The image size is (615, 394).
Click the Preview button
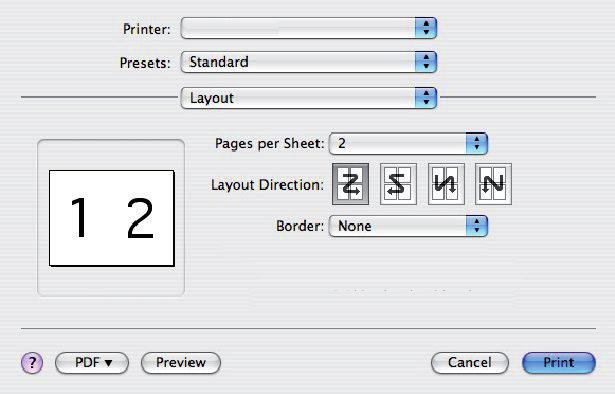point(181,363)
